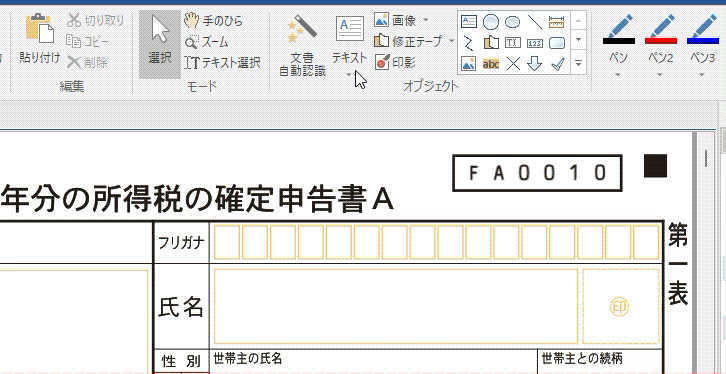Pick the 123 number field icon in gallery
The height and width of the screenshot is (374, 726).
point(534,43)
